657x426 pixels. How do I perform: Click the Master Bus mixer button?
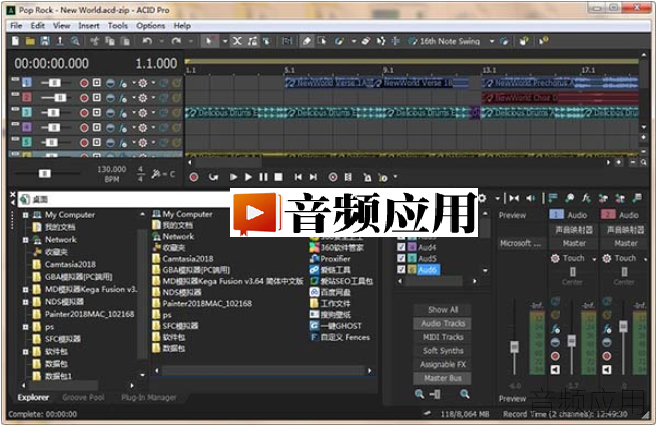tap(443, 378)
